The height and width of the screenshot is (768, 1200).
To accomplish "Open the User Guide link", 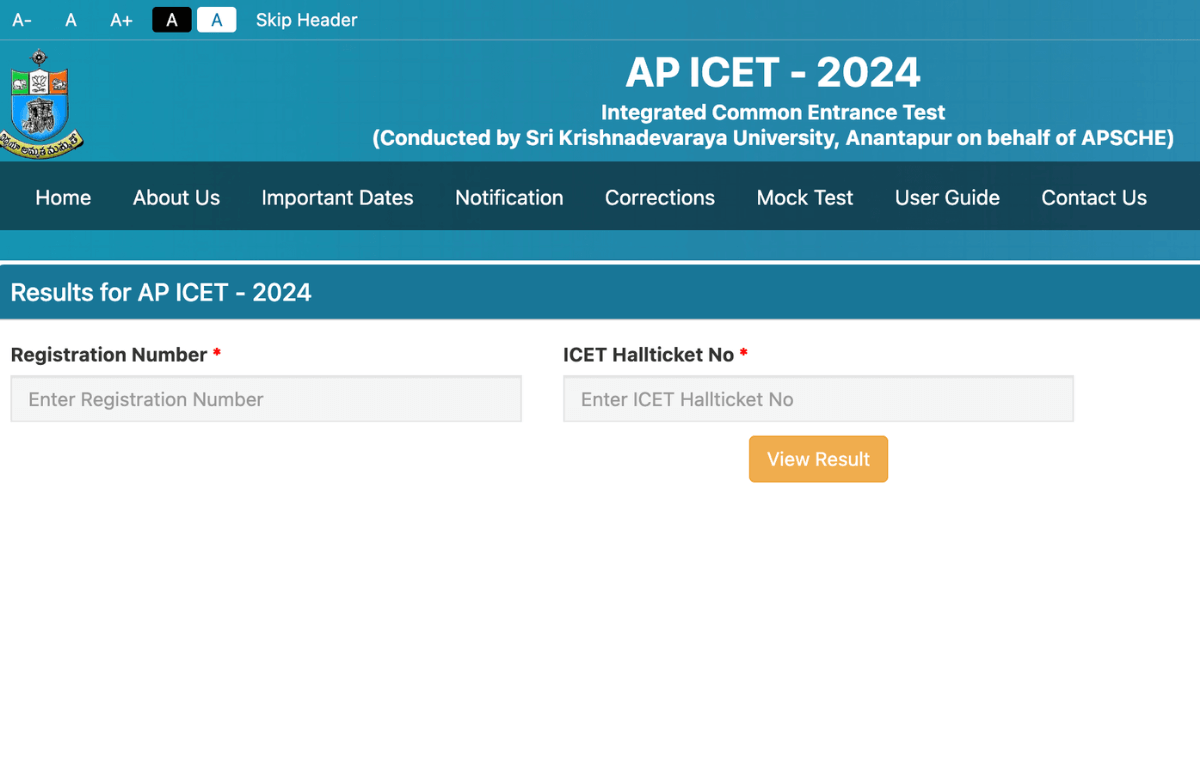I will point(947,198).
